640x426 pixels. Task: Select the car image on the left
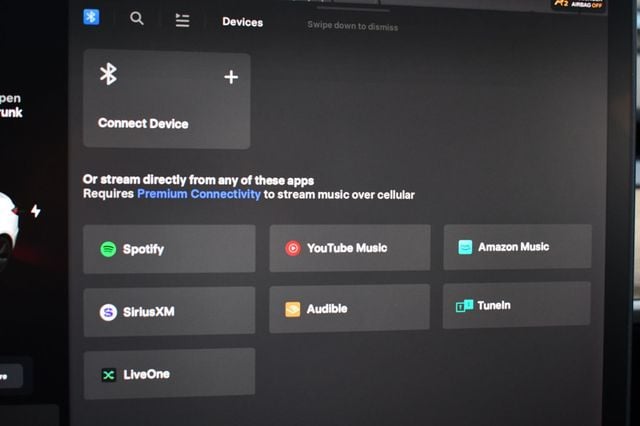coord(8,225)
